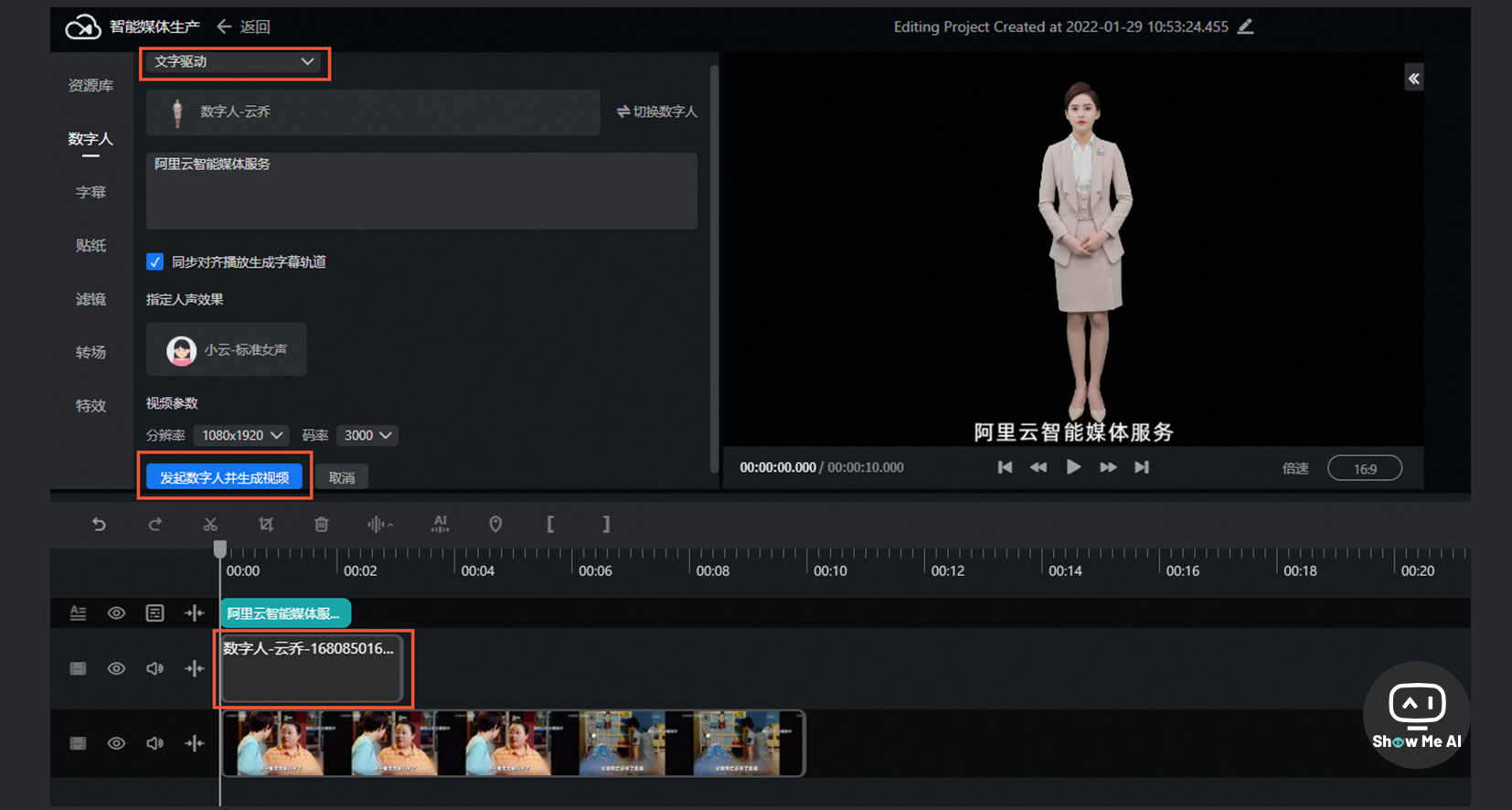Image resolution: width=1512 pixels, height=810 pixels.
Task: Fast-forward the preview playback
Action: click(1108, 467)
